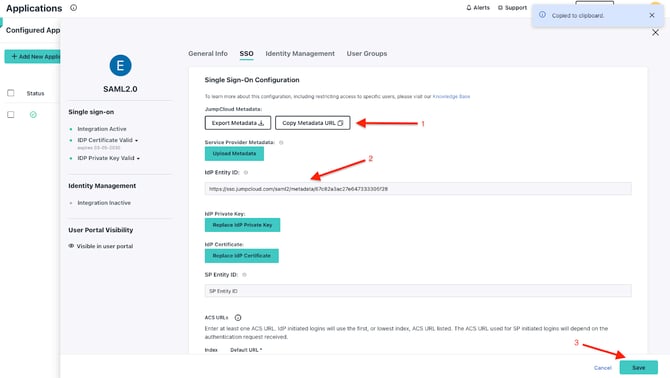Click the green status check icon
The image size is (670, 378).
tap(33, 114)
